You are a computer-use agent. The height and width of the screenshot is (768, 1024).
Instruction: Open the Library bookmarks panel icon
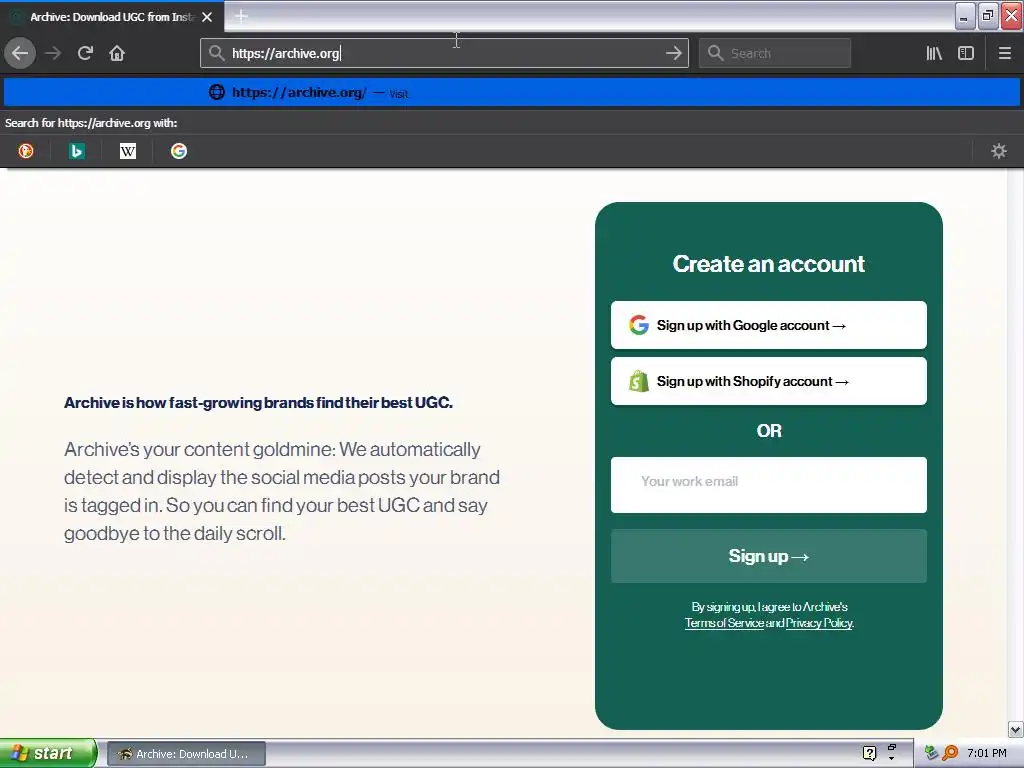coord(934,53)
